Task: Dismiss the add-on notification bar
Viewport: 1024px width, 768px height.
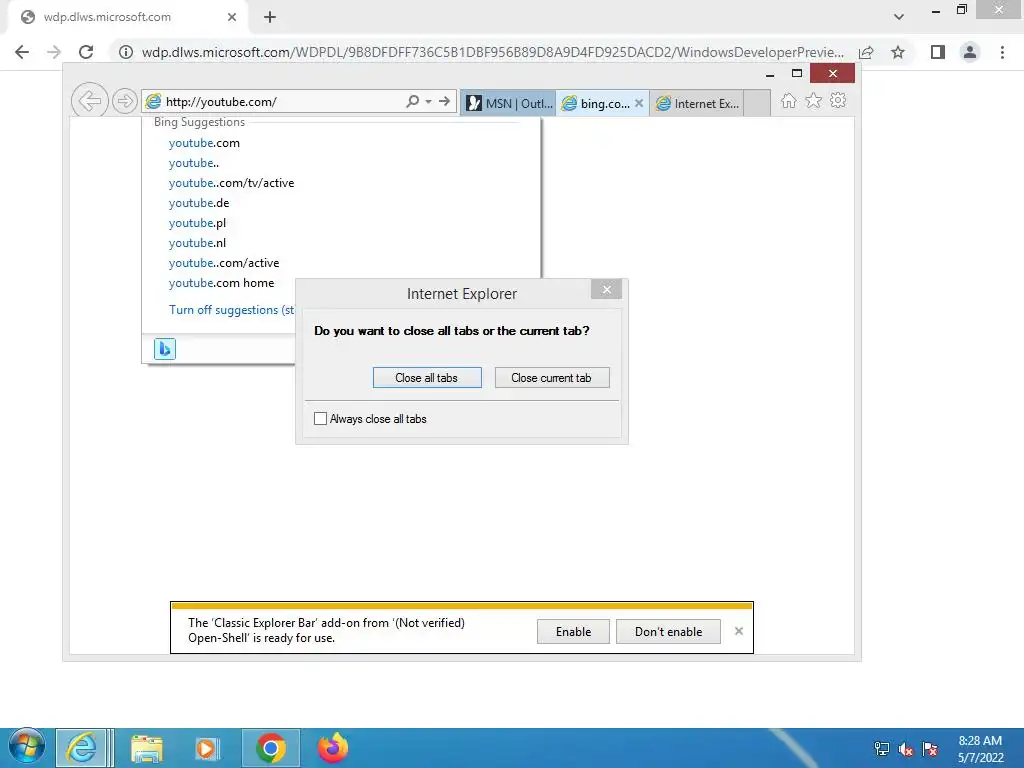Action: (x=739, y=631)
